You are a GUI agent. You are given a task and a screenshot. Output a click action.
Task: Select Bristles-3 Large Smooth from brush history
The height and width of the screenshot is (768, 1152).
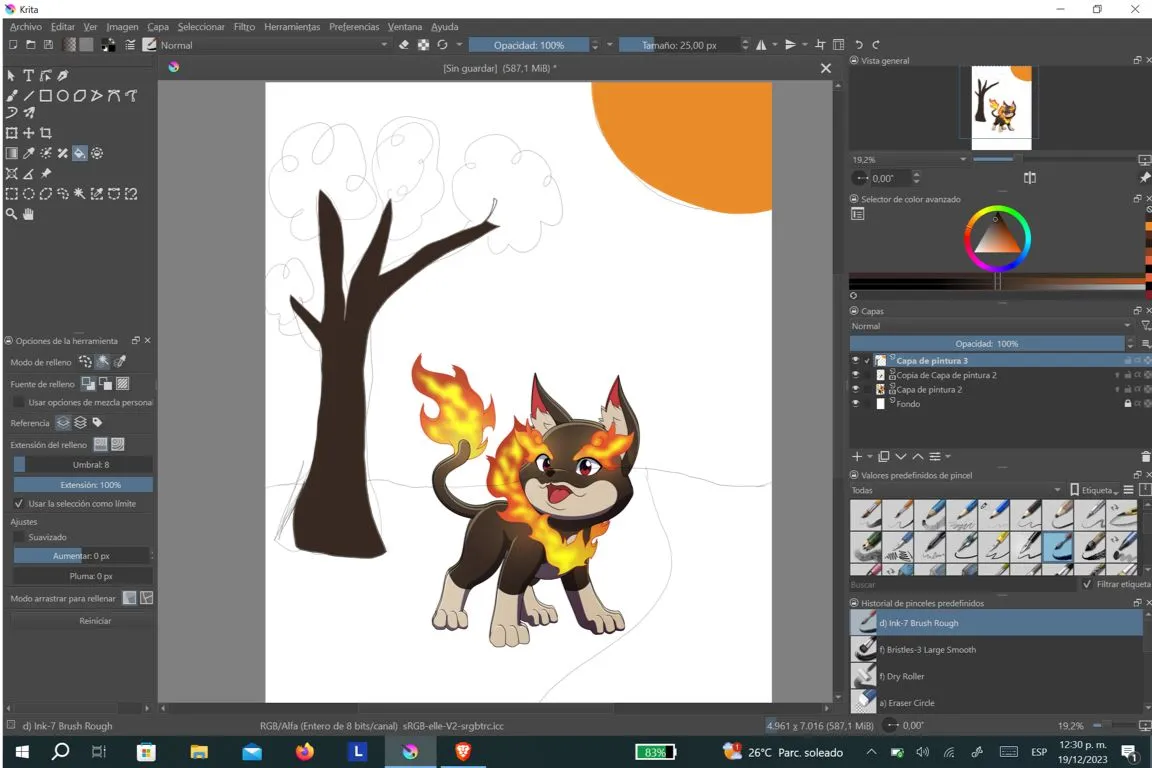[x=996, y=650]
